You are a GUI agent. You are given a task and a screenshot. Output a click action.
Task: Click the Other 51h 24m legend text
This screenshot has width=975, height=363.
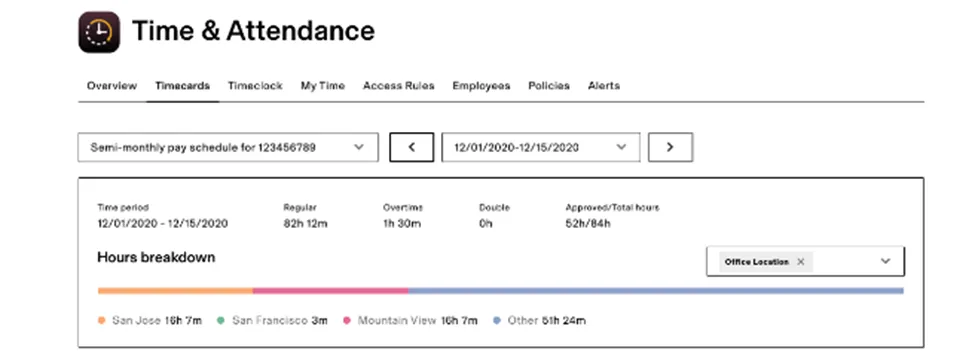(x=547, y=321)
